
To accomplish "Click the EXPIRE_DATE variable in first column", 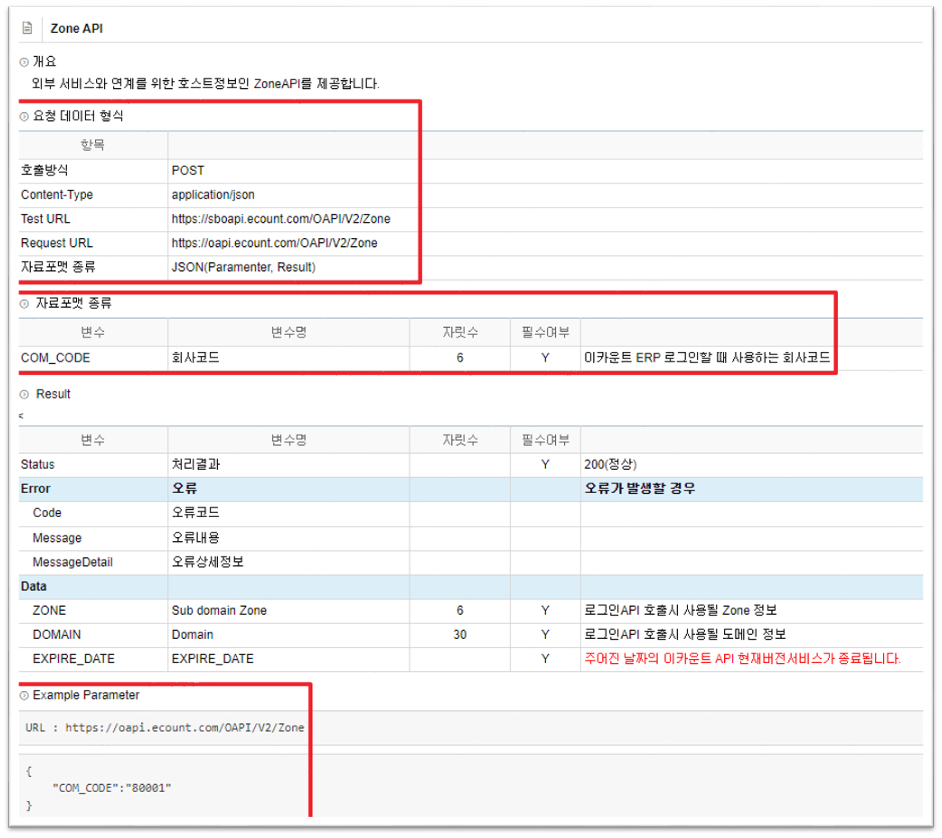I will tap(73, 659).
